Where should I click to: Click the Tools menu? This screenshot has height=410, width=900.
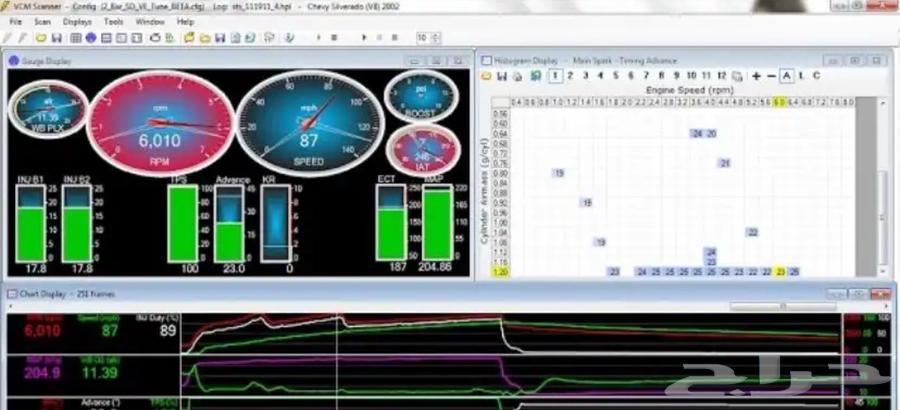click(x=114, y=21)
